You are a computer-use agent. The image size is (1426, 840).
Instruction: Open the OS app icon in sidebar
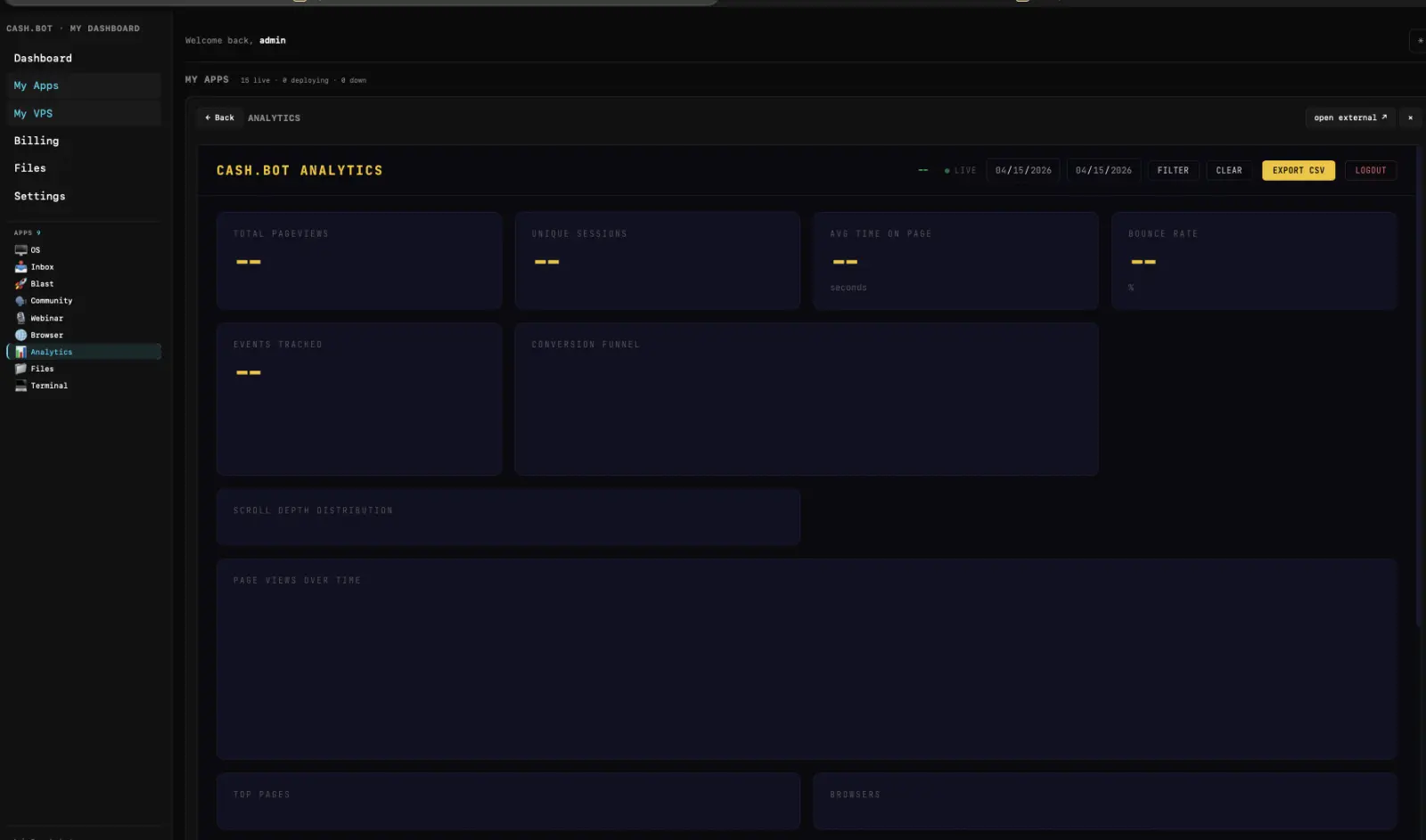(20, 250)
